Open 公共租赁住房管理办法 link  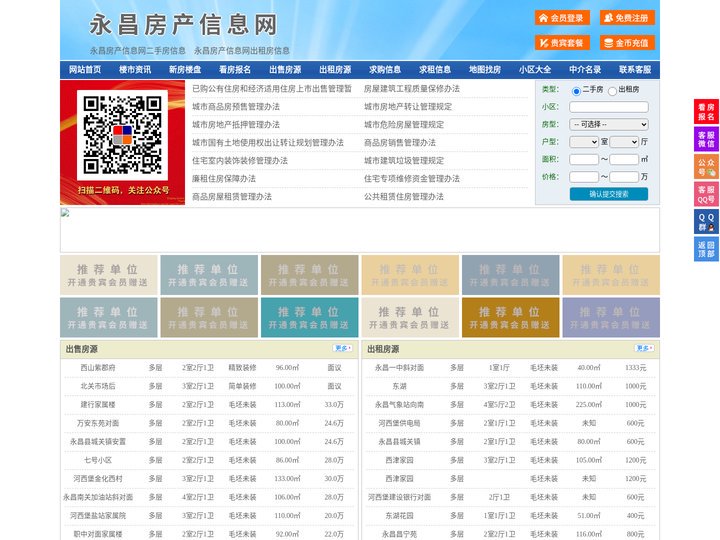tap(404, 196)
